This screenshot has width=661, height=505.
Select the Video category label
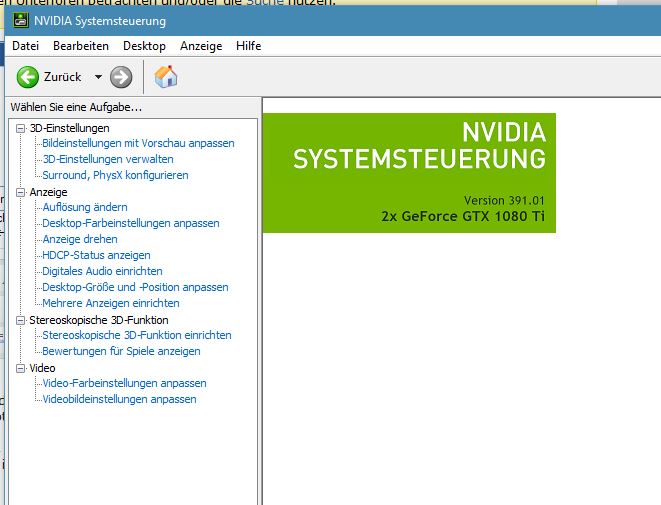[42, 368]
